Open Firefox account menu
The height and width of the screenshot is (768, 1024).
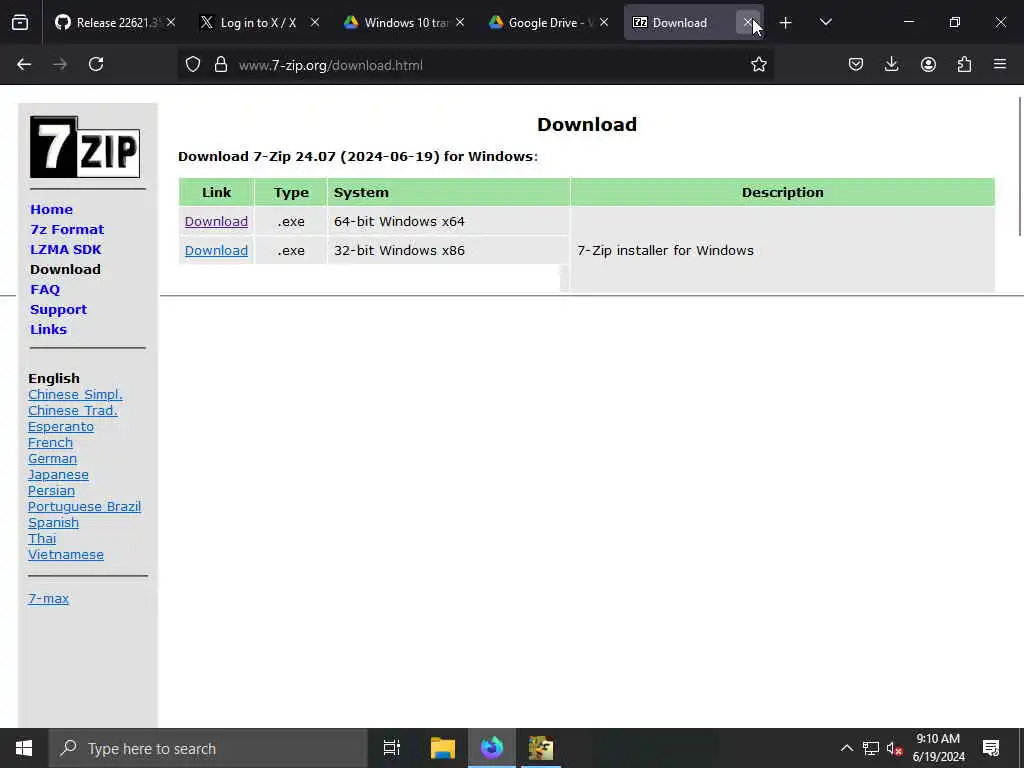coord(928,64)
